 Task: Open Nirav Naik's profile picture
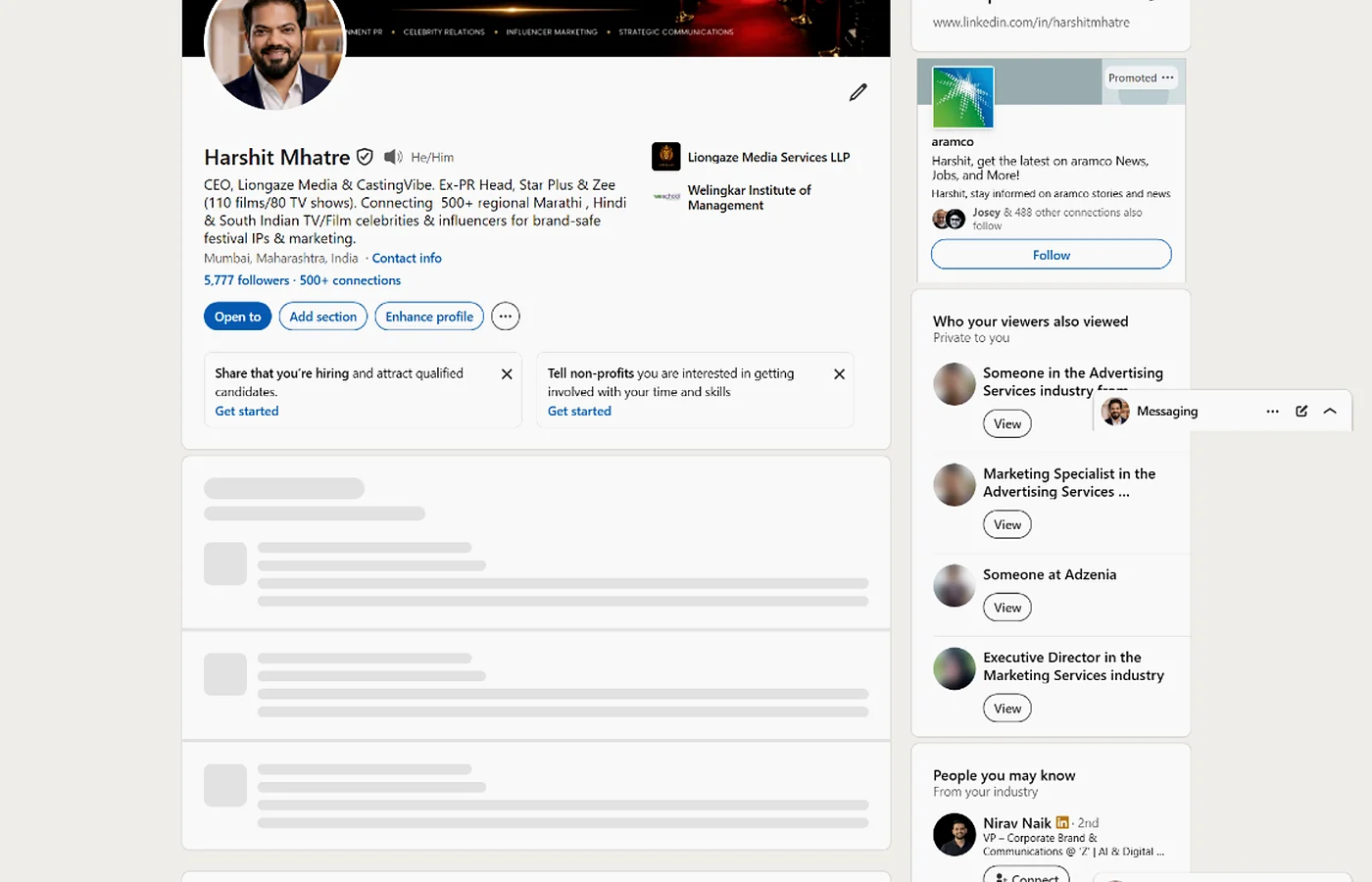[x=955, y=835]
